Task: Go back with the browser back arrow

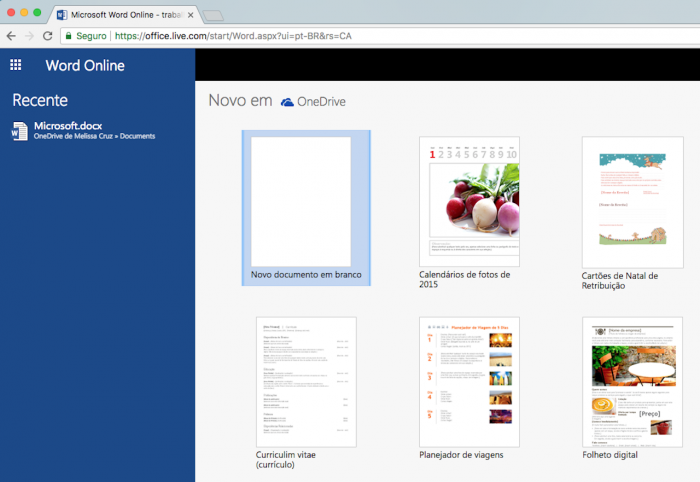Action: [x=11, y=36]
